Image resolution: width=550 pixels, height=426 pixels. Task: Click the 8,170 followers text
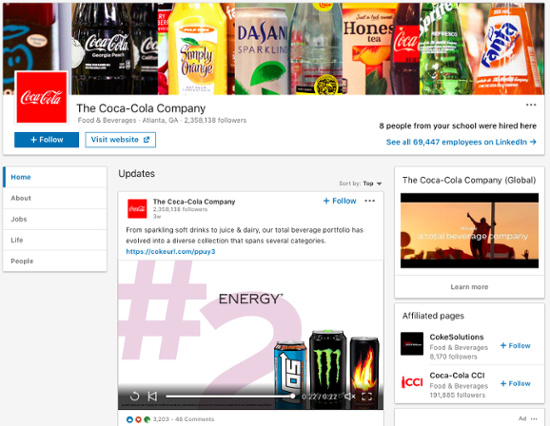(453, 357)
